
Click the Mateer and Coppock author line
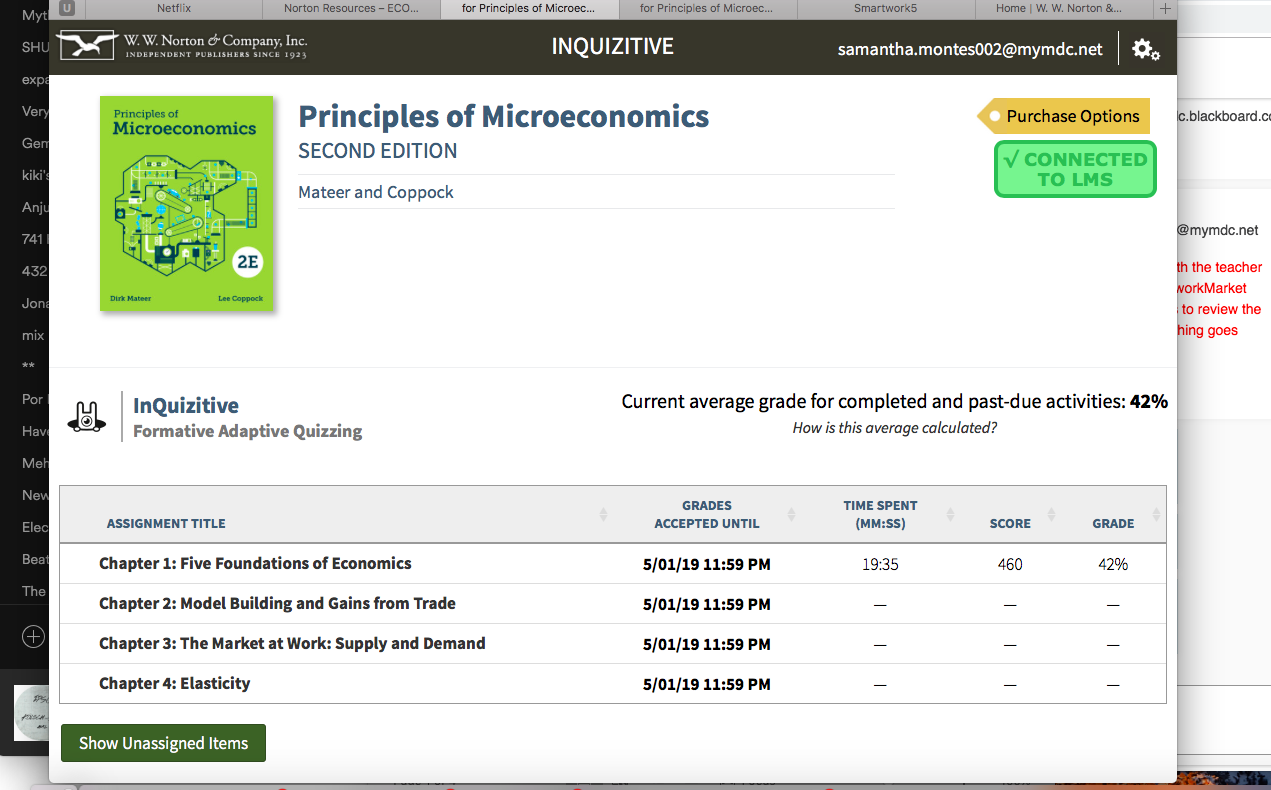pos(376,192)
